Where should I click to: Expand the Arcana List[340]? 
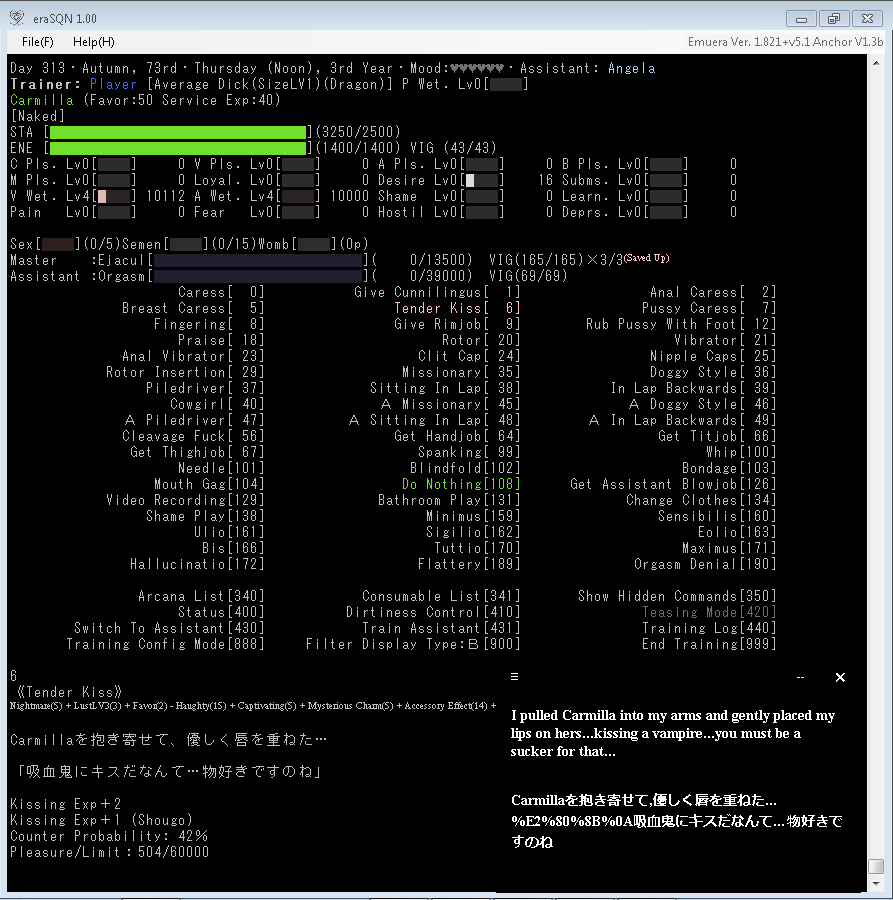(x=201, y=596)
